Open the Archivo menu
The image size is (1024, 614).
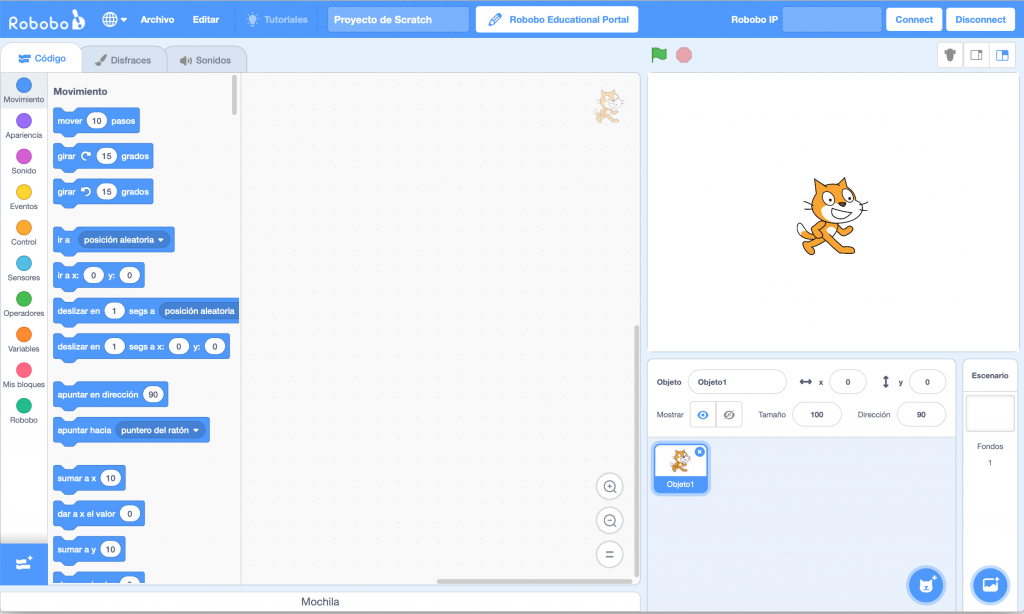[x=157, y=19]
